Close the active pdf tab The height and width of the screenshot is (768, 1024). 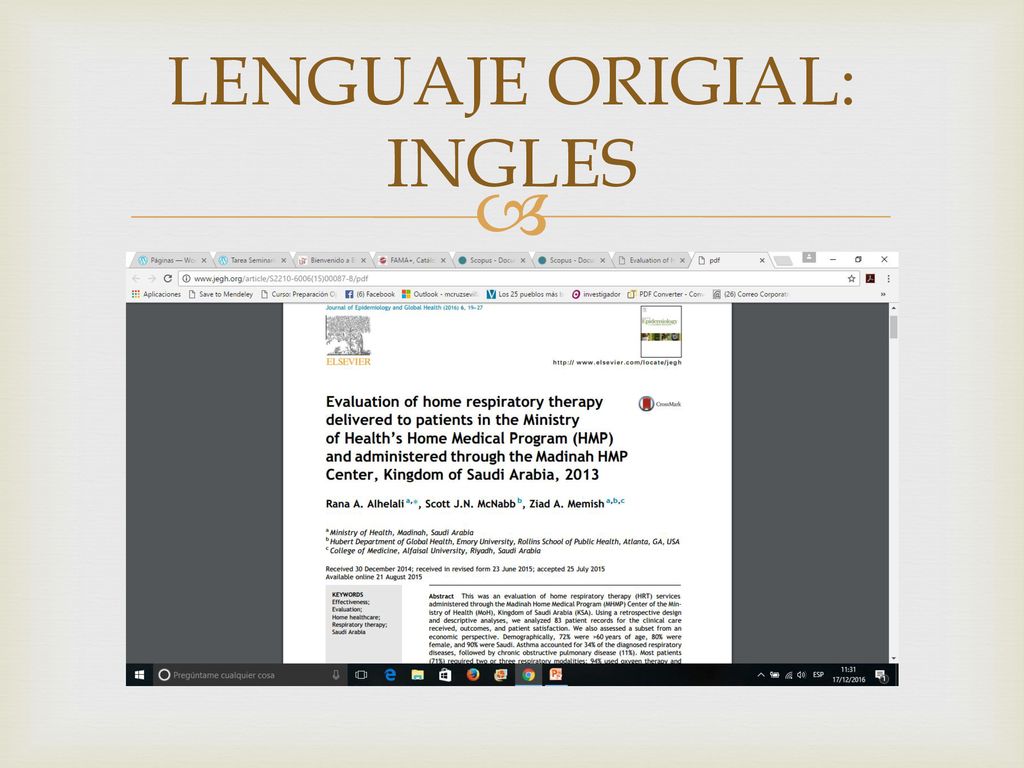pos(761,260)
